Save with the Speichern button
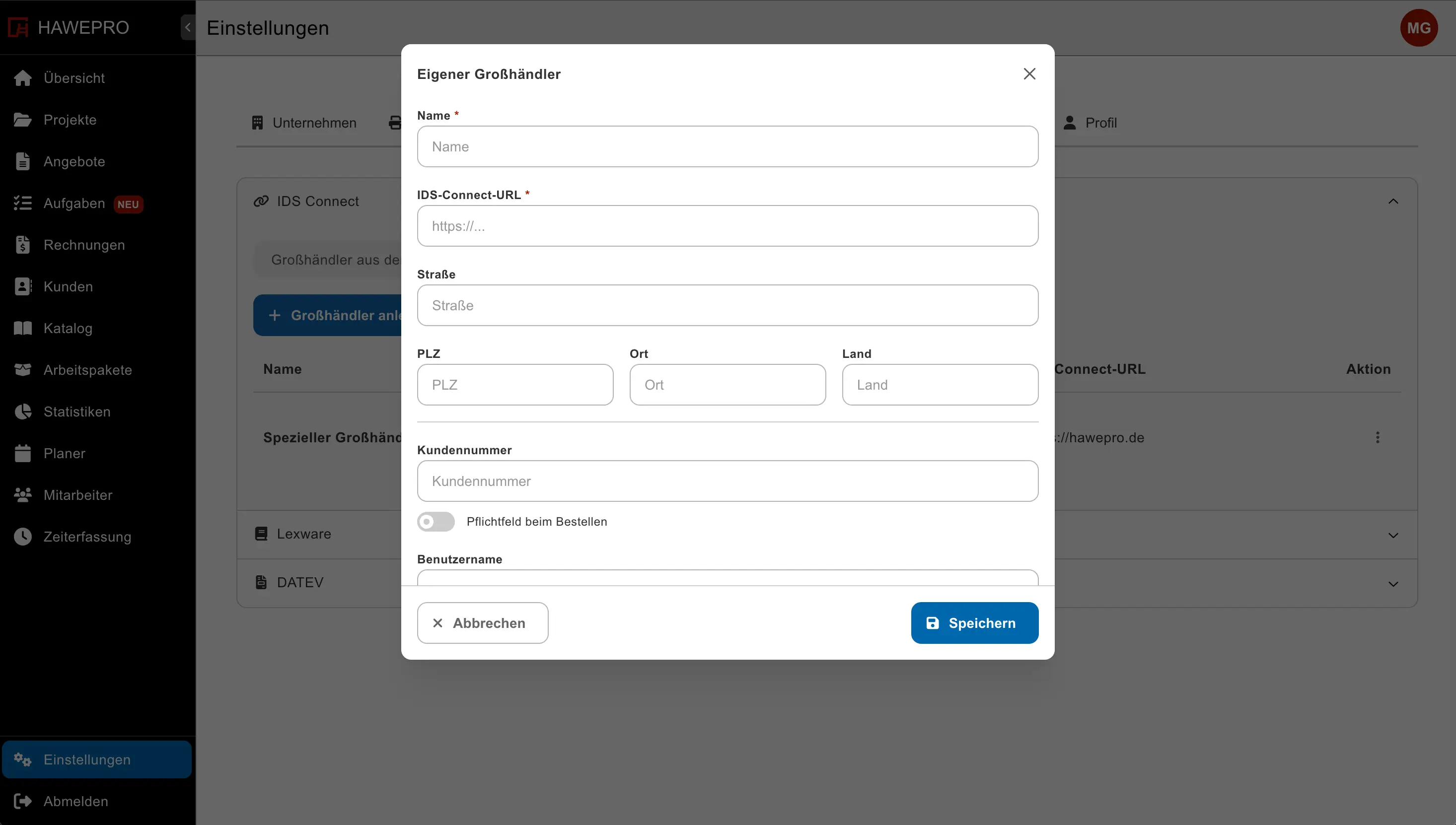Image resolution: width=1456 pixels, height=825 pixels. pos(974,622)
